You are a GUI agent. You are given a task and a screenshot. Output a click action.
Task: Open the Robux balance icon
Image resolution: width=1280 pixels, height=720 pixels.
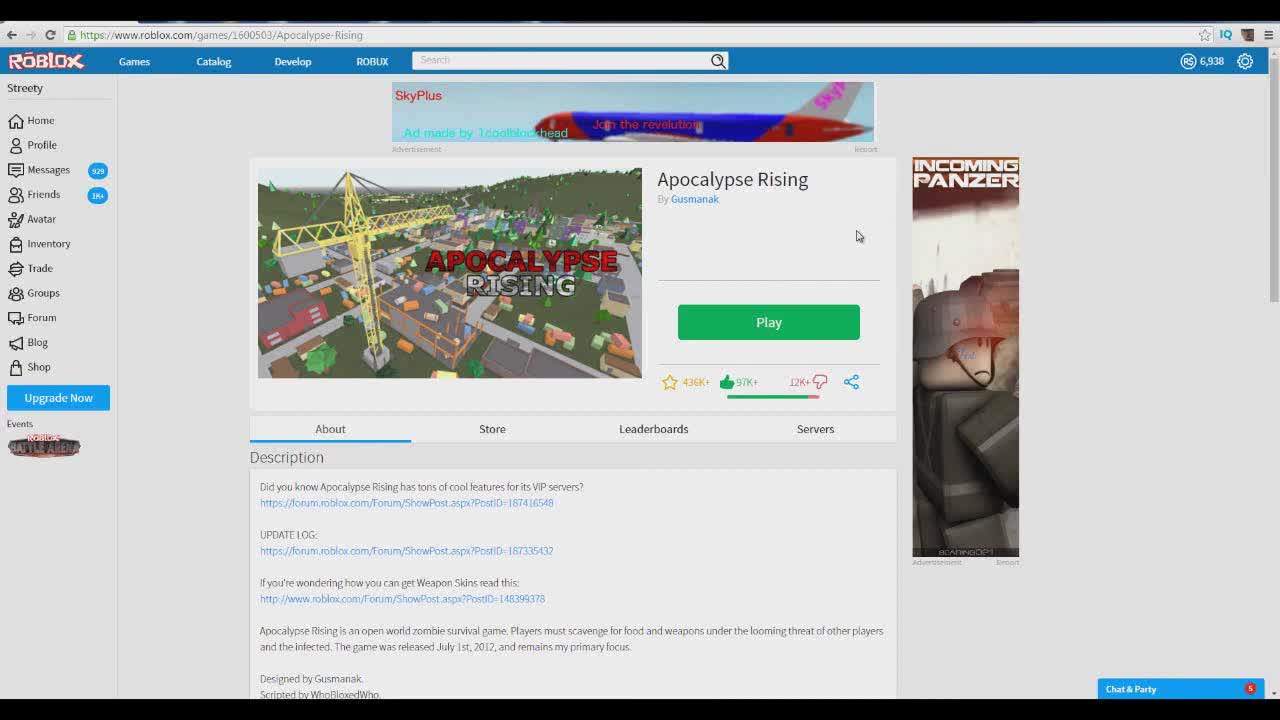(1188, 61)
